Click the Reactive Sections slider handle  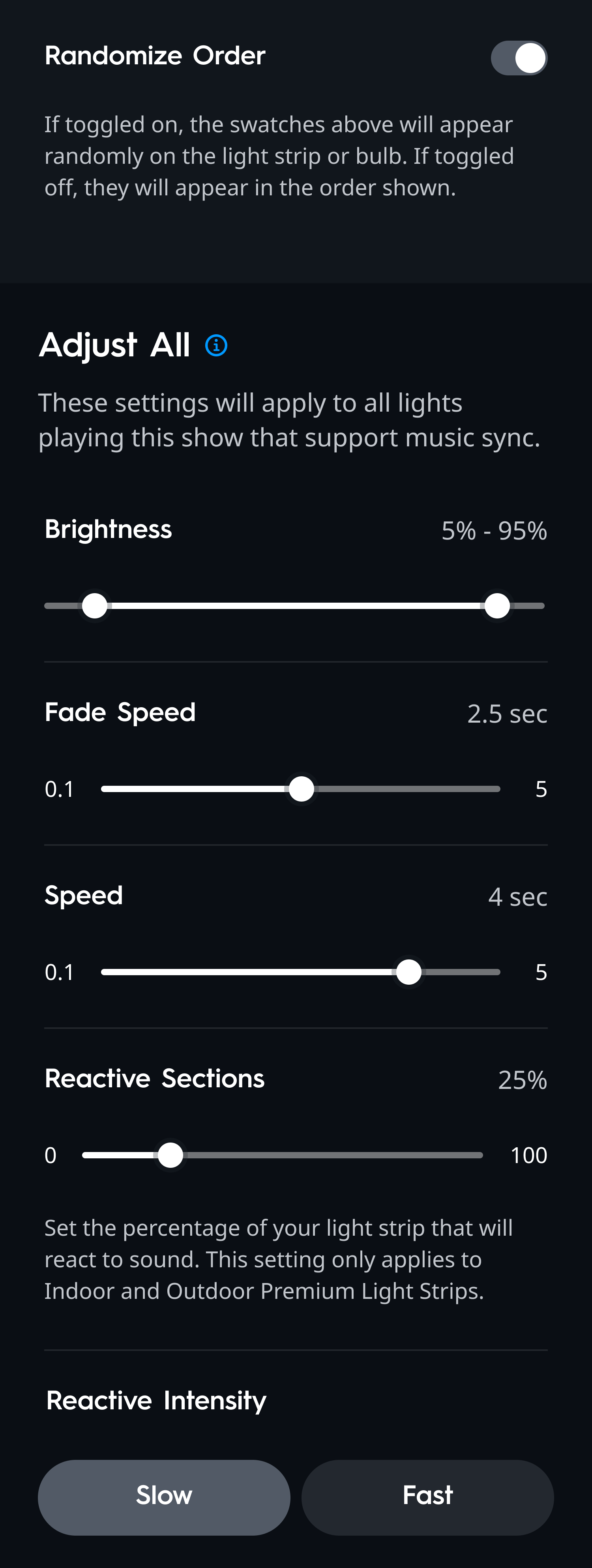(170, 1155)
